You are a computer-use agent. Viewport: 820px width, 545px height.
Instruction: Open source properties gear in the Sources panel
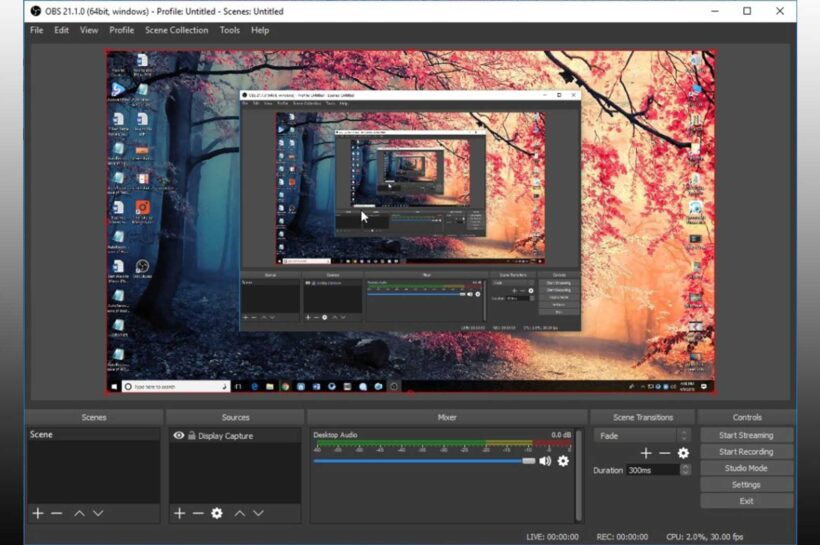217,514
